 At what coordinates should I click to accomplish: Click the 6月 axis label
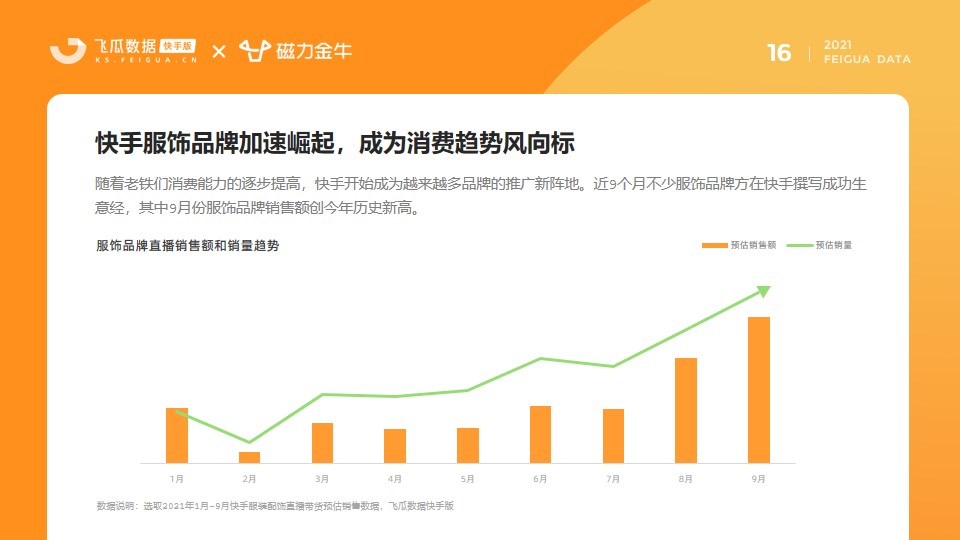coord(540,479)
